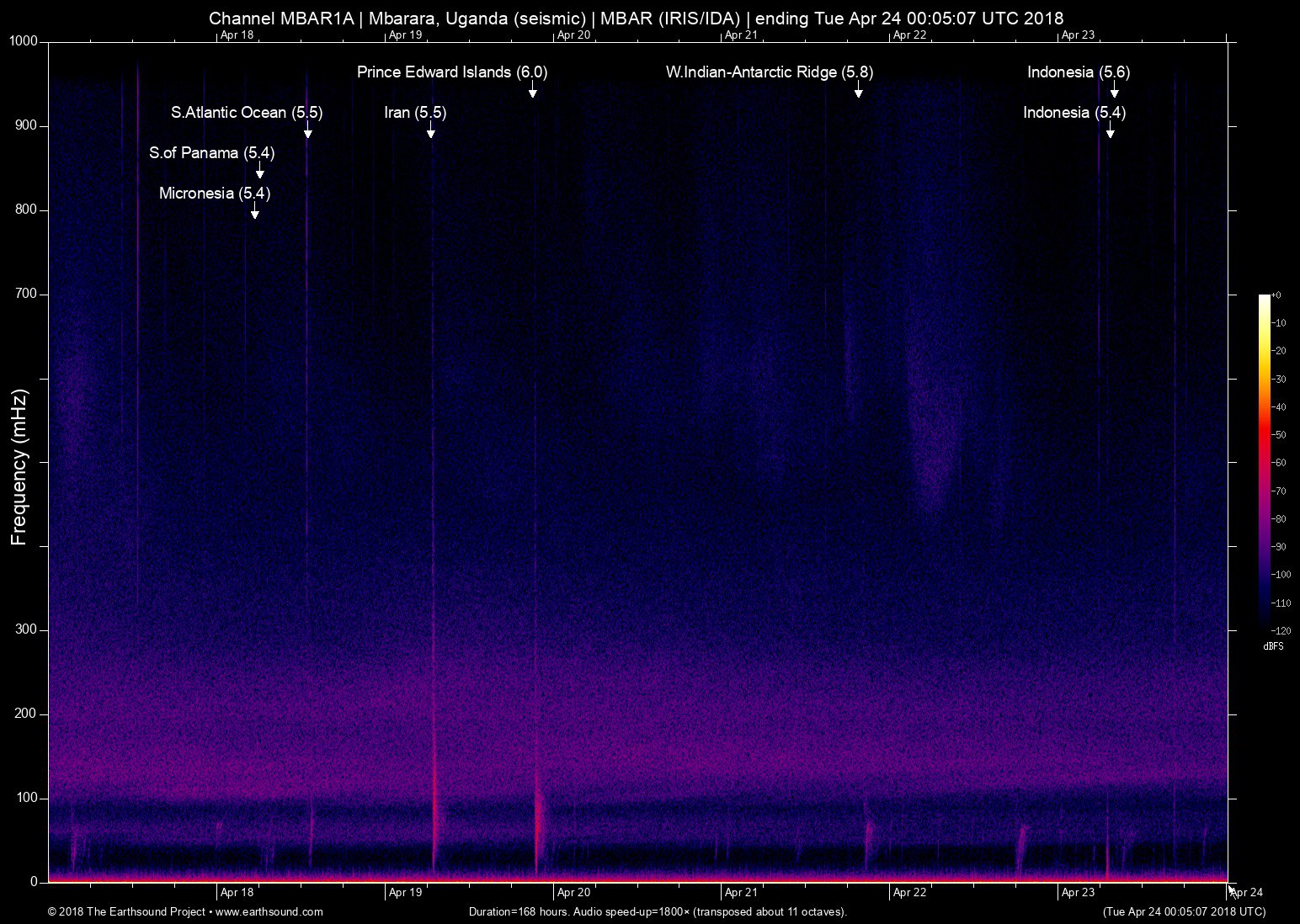Click the arrow beneath Indonesia (5.6) label

pos(1114,91)
